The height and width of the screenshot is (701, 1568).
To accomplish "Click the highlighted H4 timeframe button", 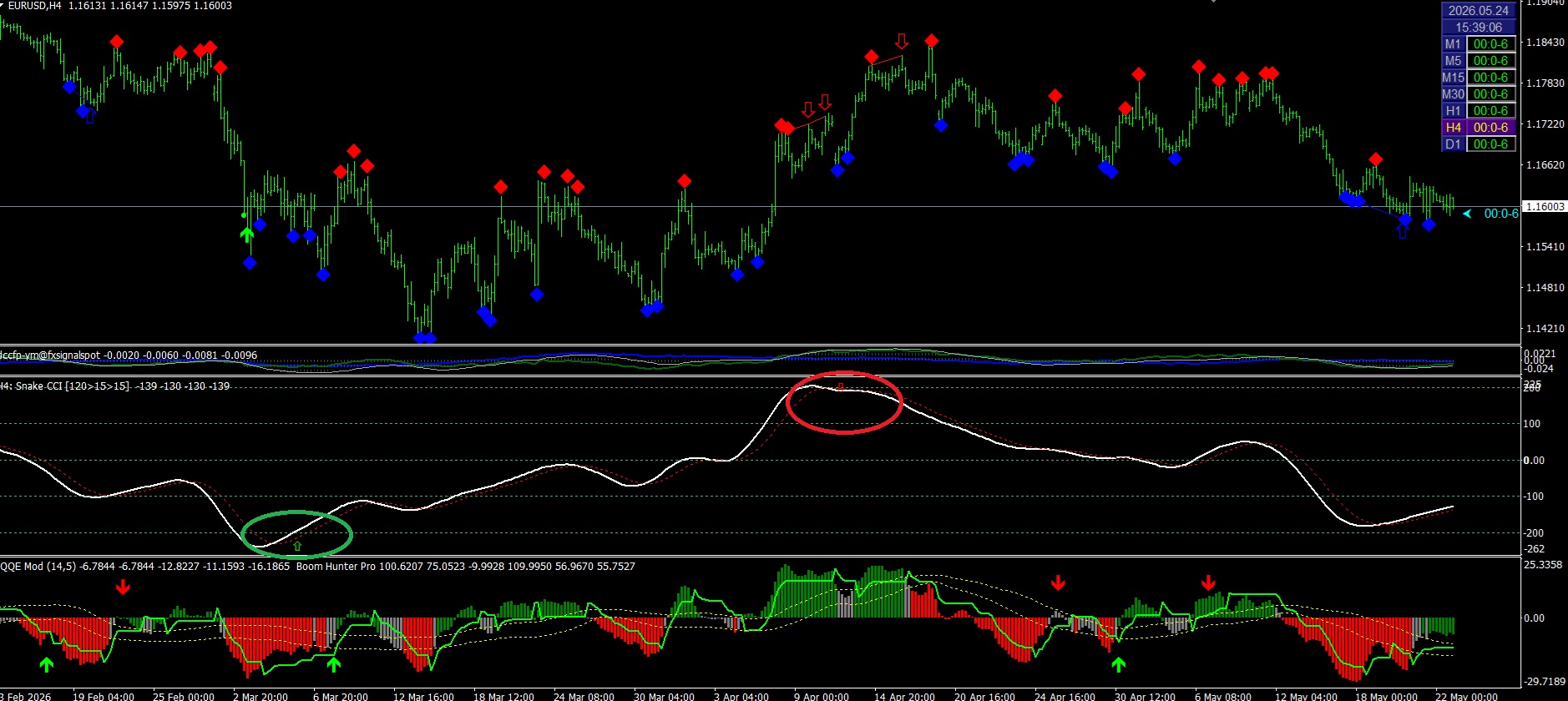I will pyautogui.click(x=1453, y=128).
